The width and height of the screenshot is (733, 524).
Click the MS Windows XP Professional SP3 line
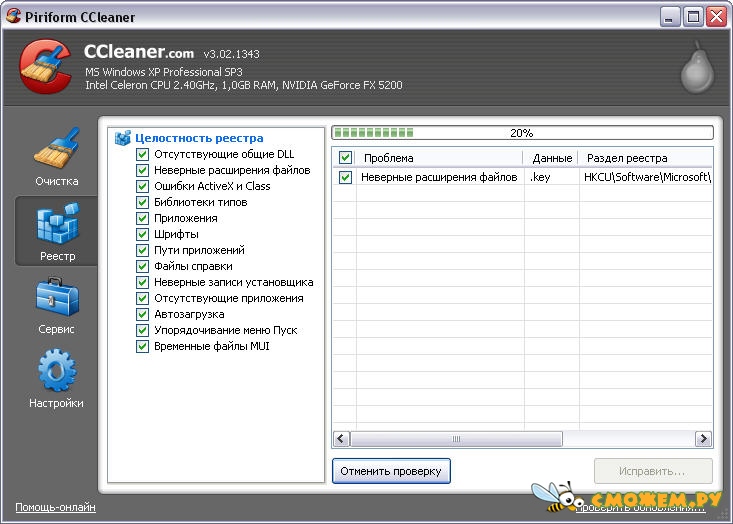click(x=164, y=72)
